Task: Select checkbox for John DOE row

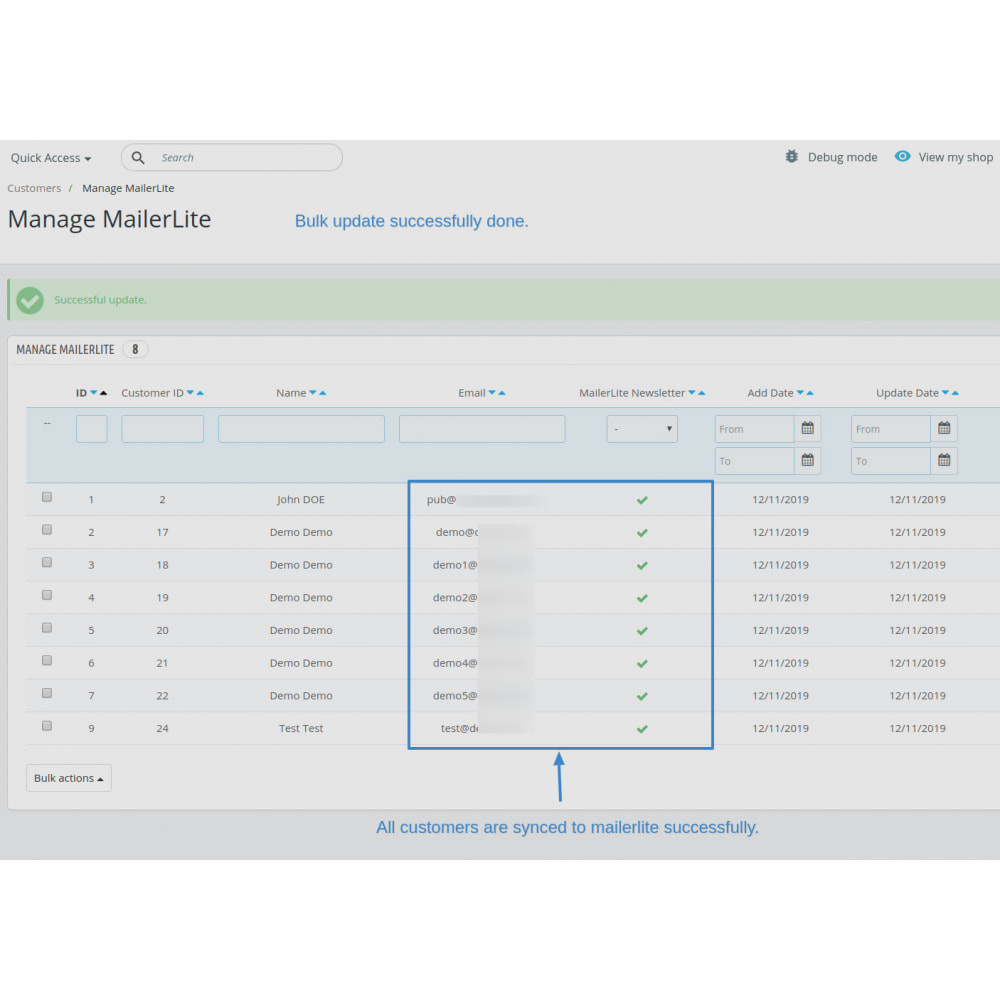Action: (47, 497)
